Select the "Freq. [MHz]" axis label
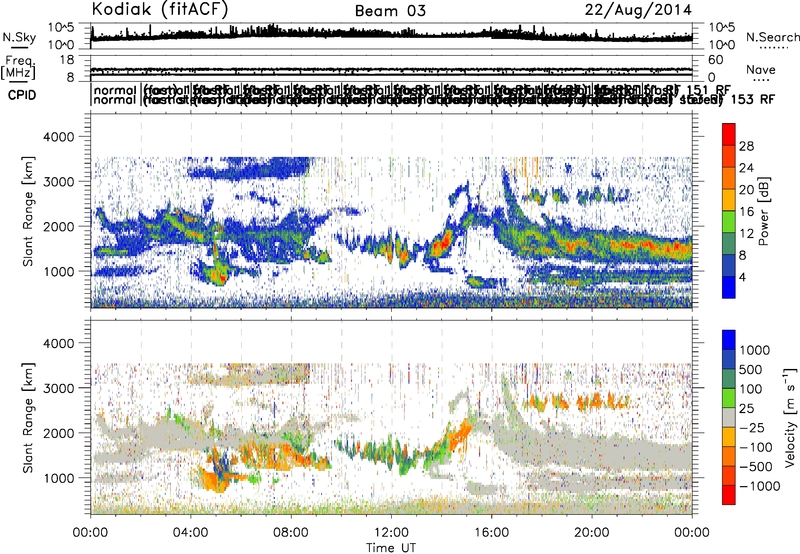 pos(19,67)
